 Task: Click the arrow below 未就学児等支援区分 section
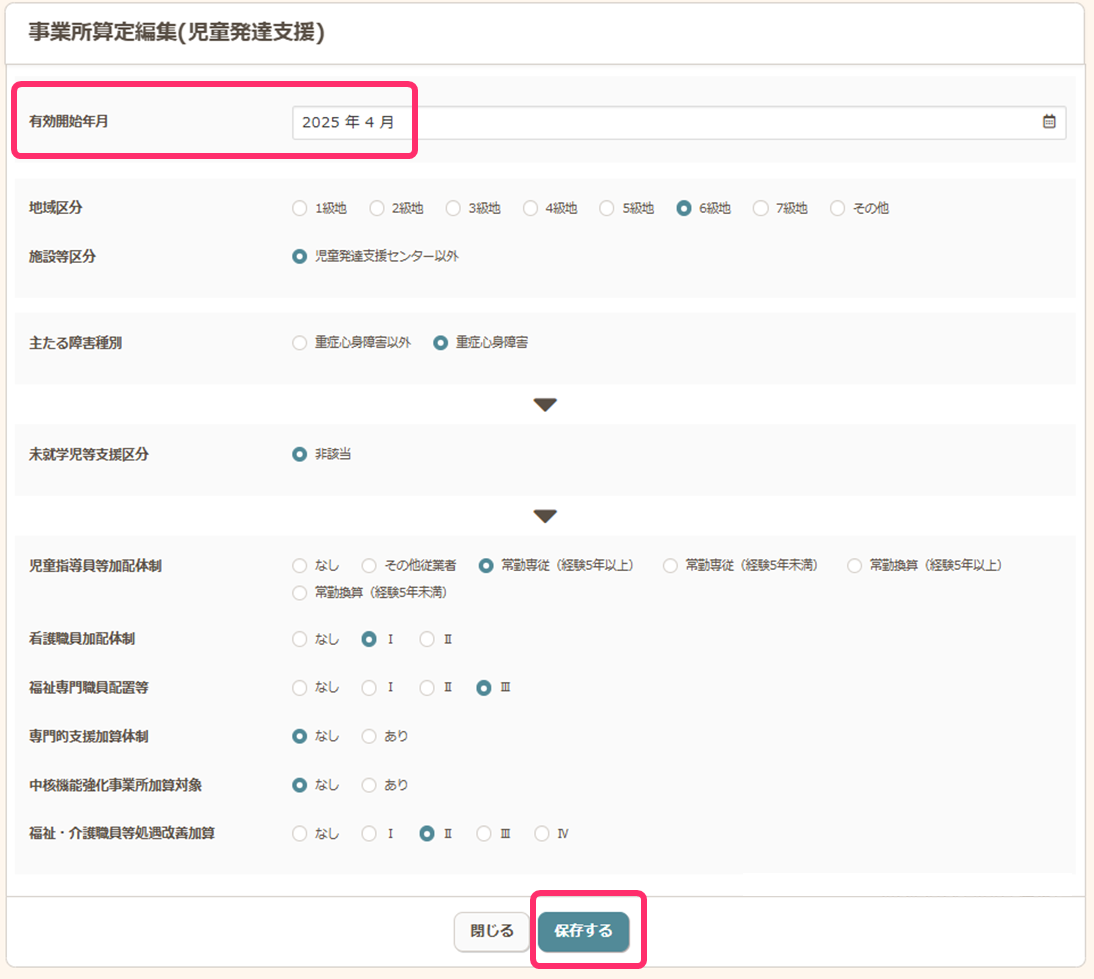point(545,517)
